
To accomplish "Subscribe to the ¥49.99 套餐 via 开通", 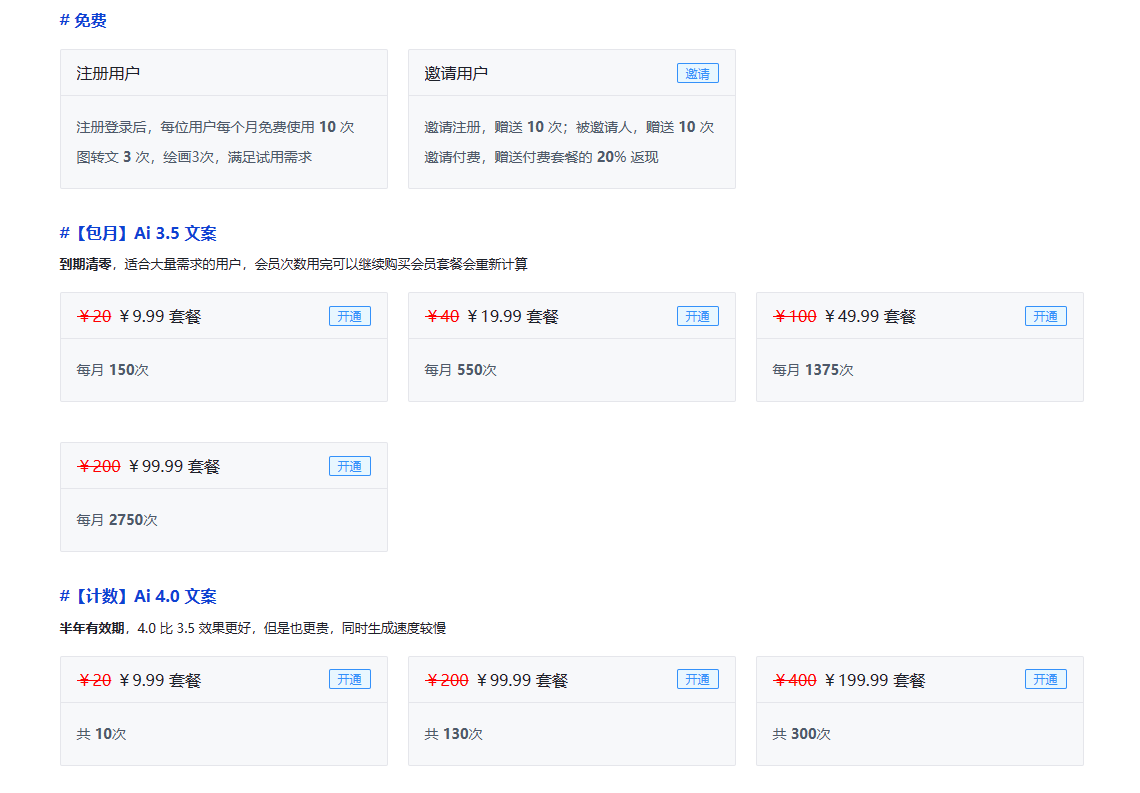I will point(1045,316).
